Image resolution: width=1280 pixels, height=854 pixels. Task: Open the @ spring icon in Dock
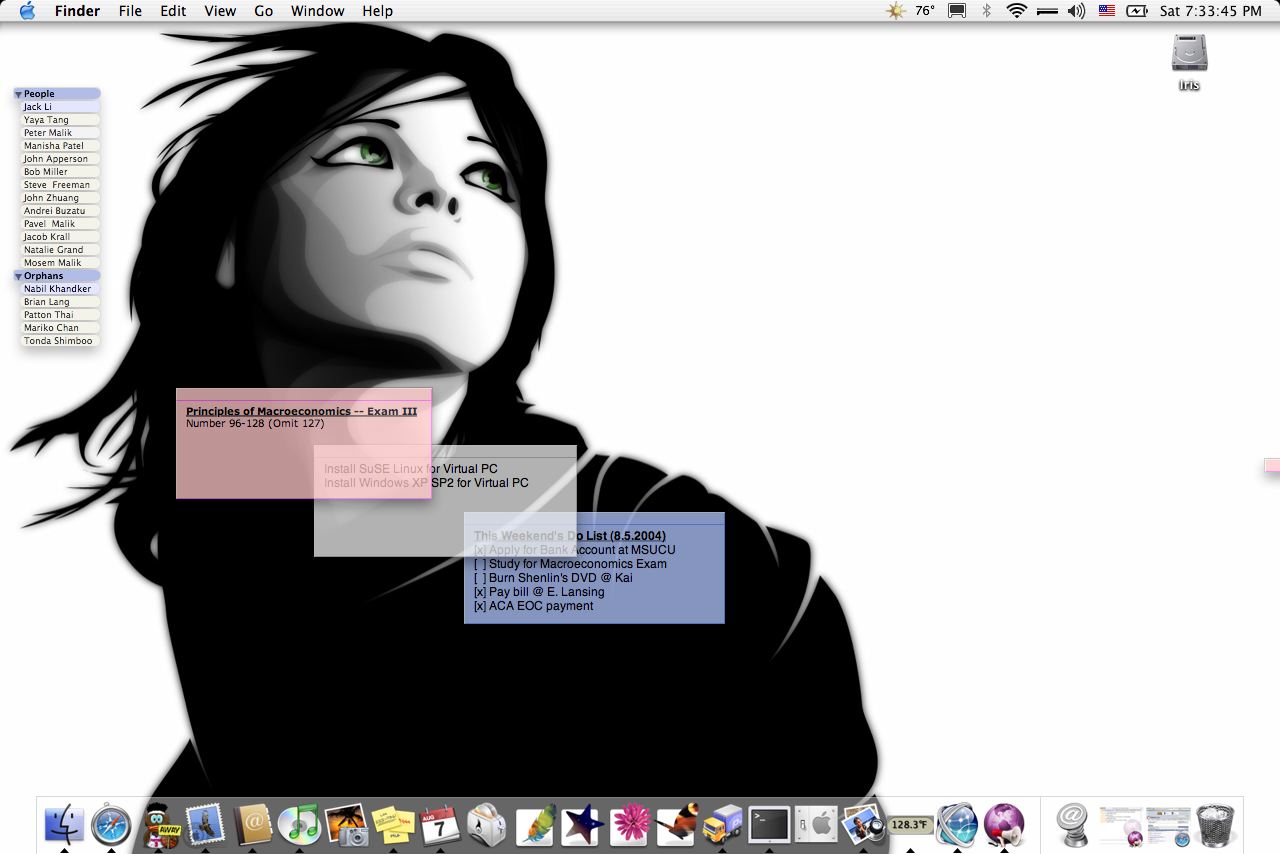click(x=1073, y=825)
